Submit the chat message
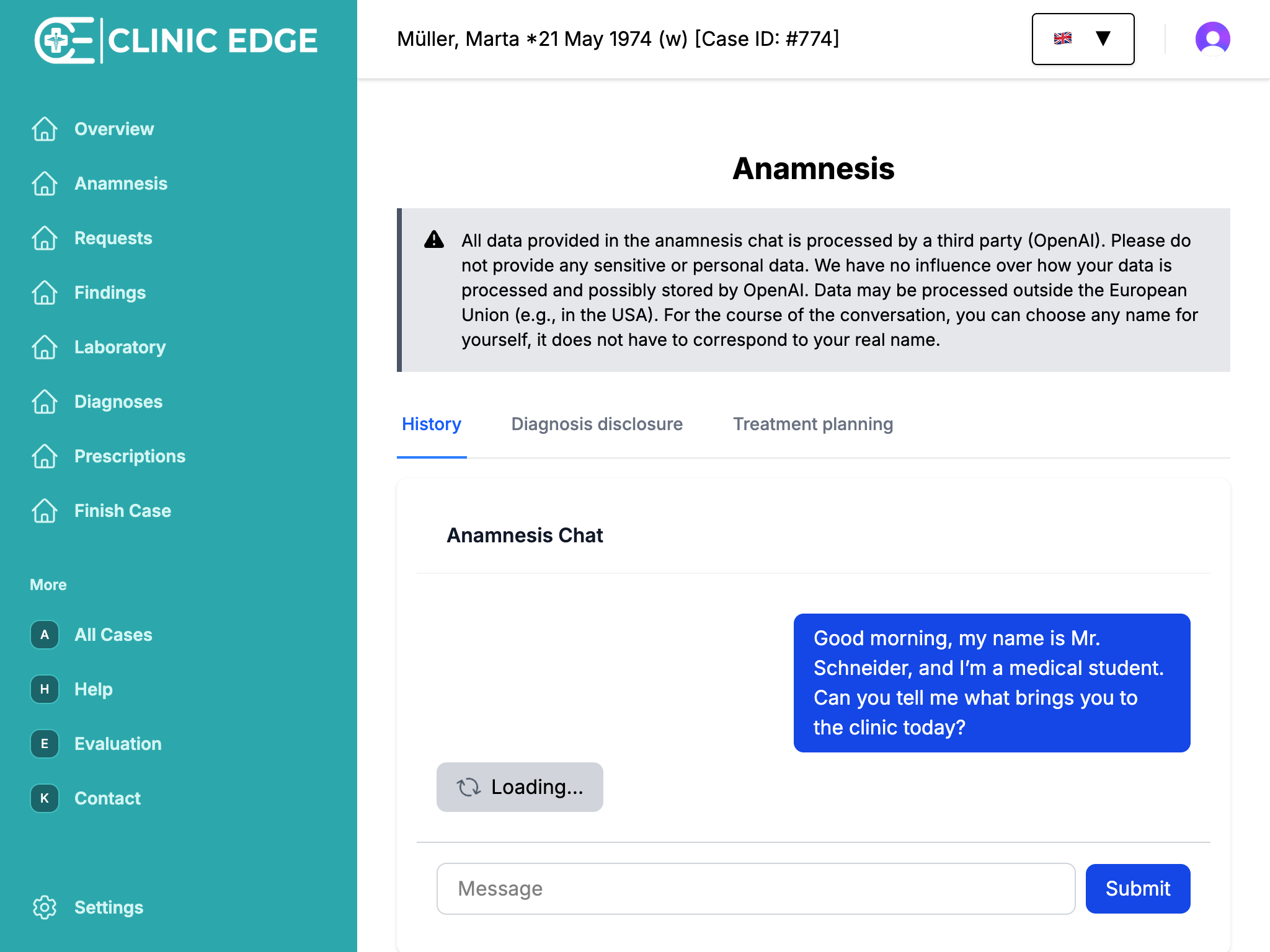This screenshot has width=1270, height=952. (1137, 889)
